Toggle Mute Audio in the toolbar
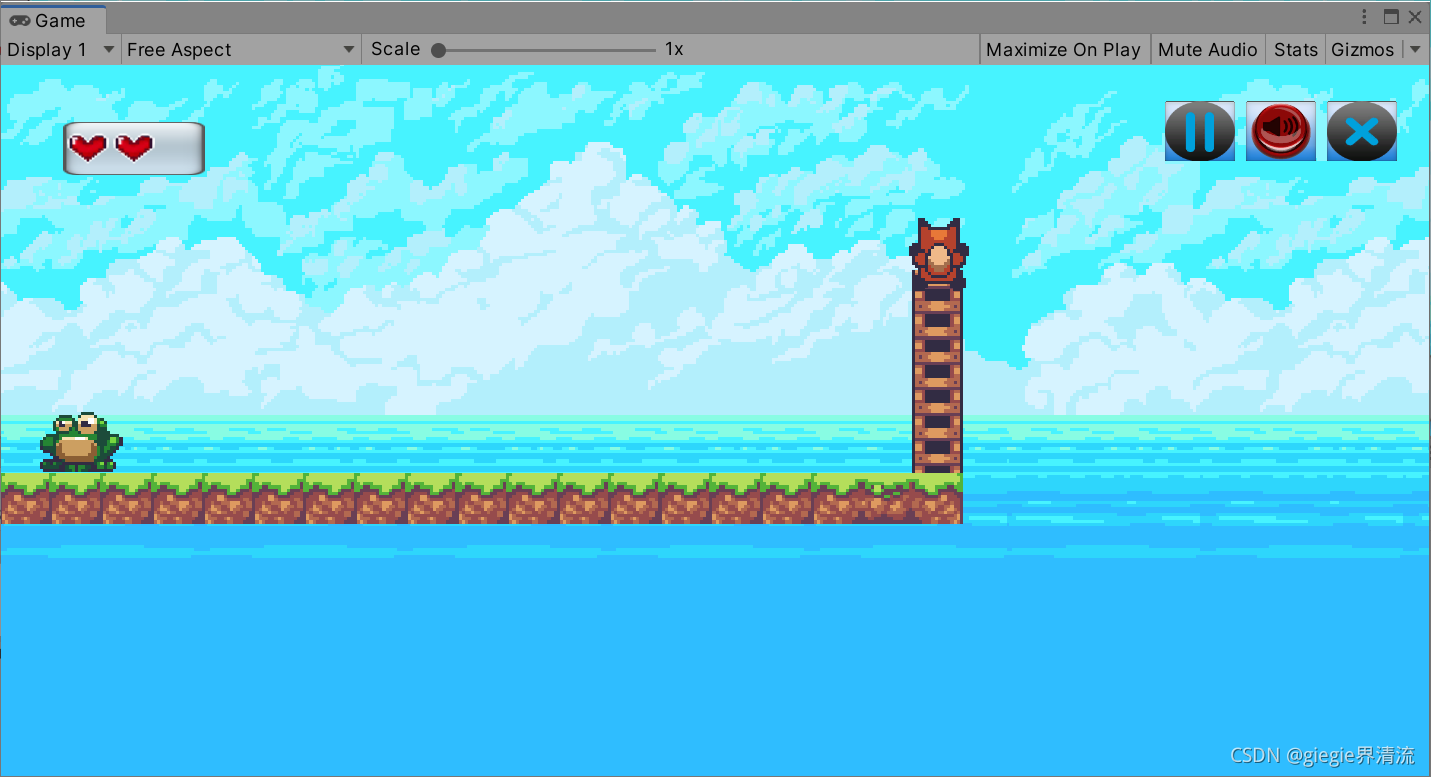This screenshot has height=777, width=1431. click(x=1207, y=49)
